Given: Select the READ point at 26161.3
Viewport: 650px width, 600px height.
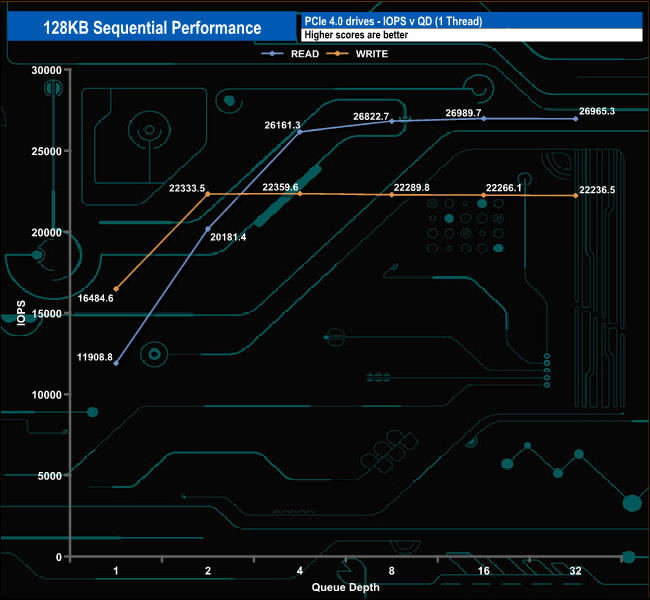Looking at the screenshot, I should [300, 132].
